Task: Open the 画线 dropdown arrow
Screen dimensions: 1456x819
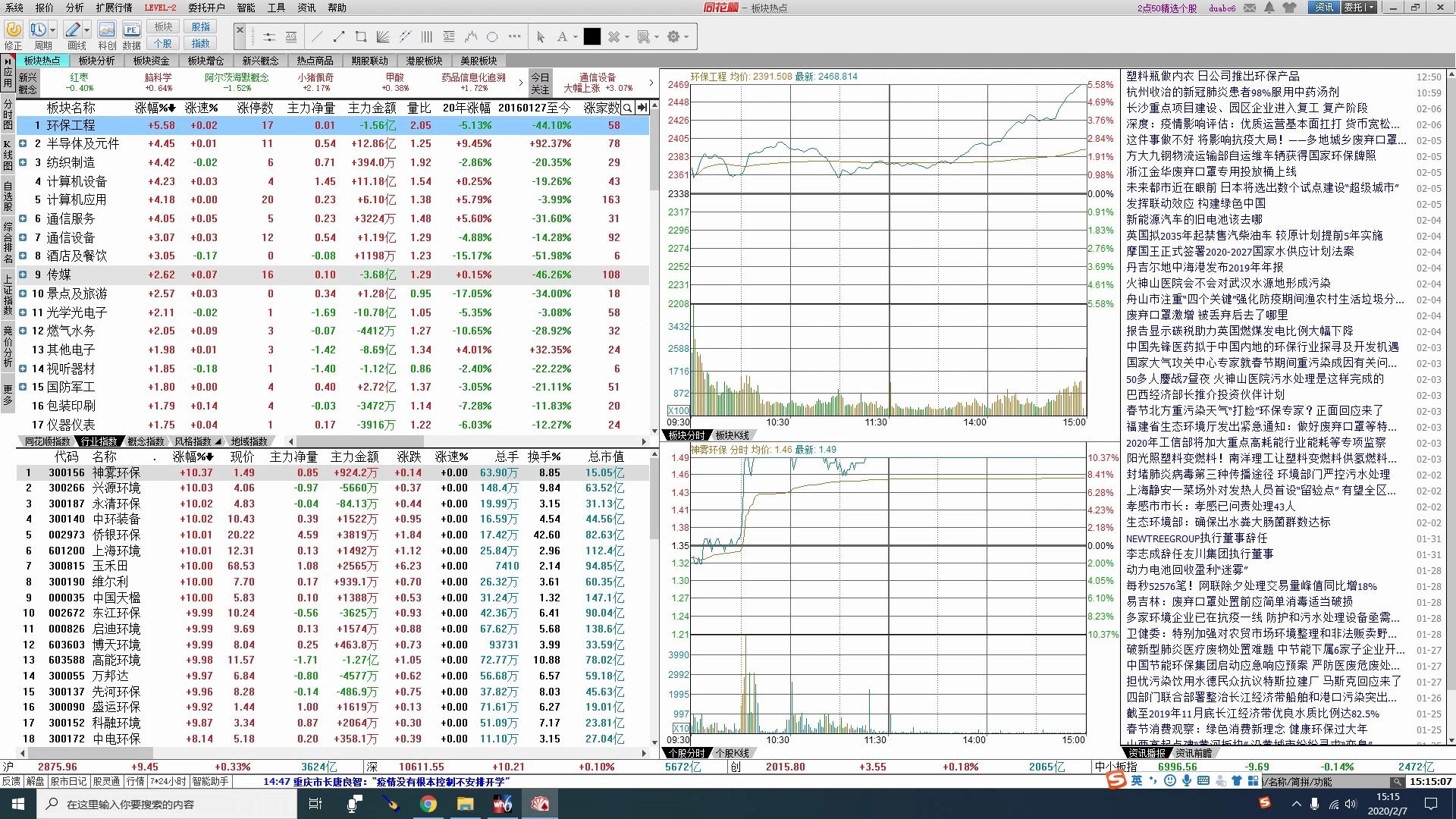Action: (x=86, y=30)
